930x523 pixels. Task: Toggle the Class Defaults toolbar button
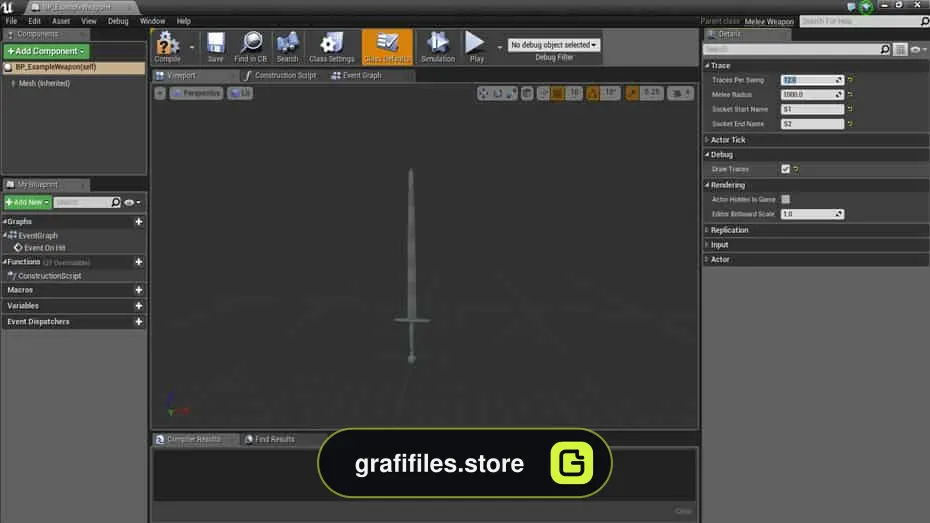click(387, 47)
